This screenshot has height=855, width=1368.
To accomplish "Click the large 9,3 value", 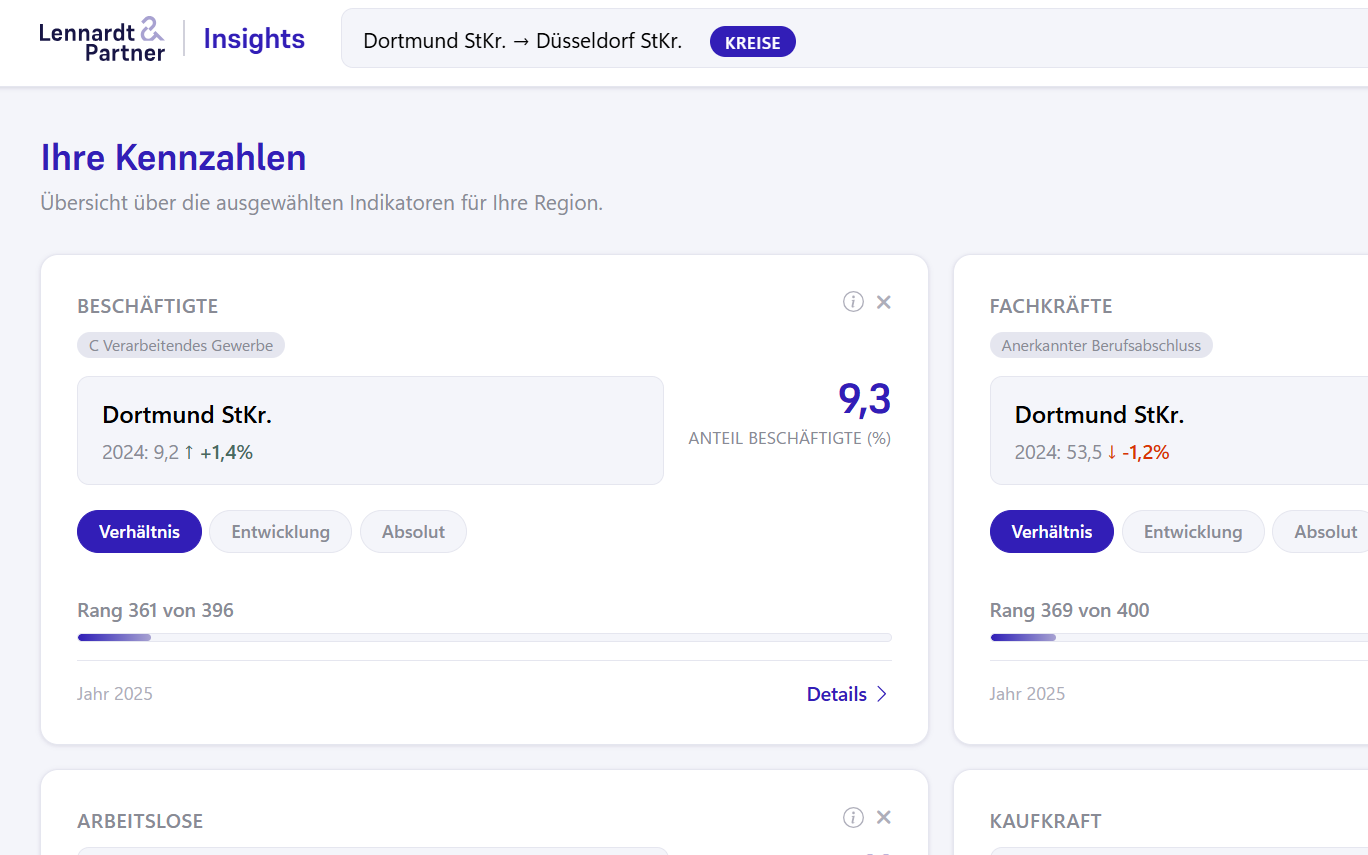I will (864, 399).
